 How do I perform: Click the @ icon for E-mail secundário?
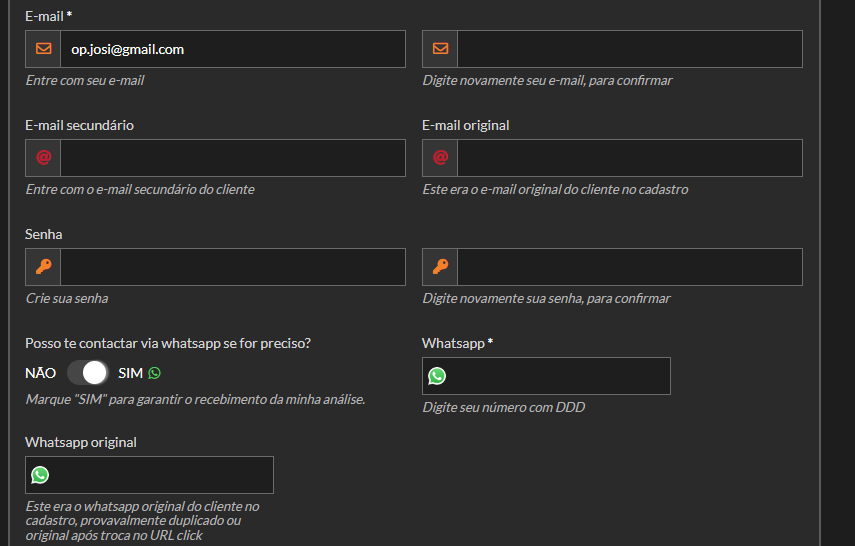click(x=43, y=158)
